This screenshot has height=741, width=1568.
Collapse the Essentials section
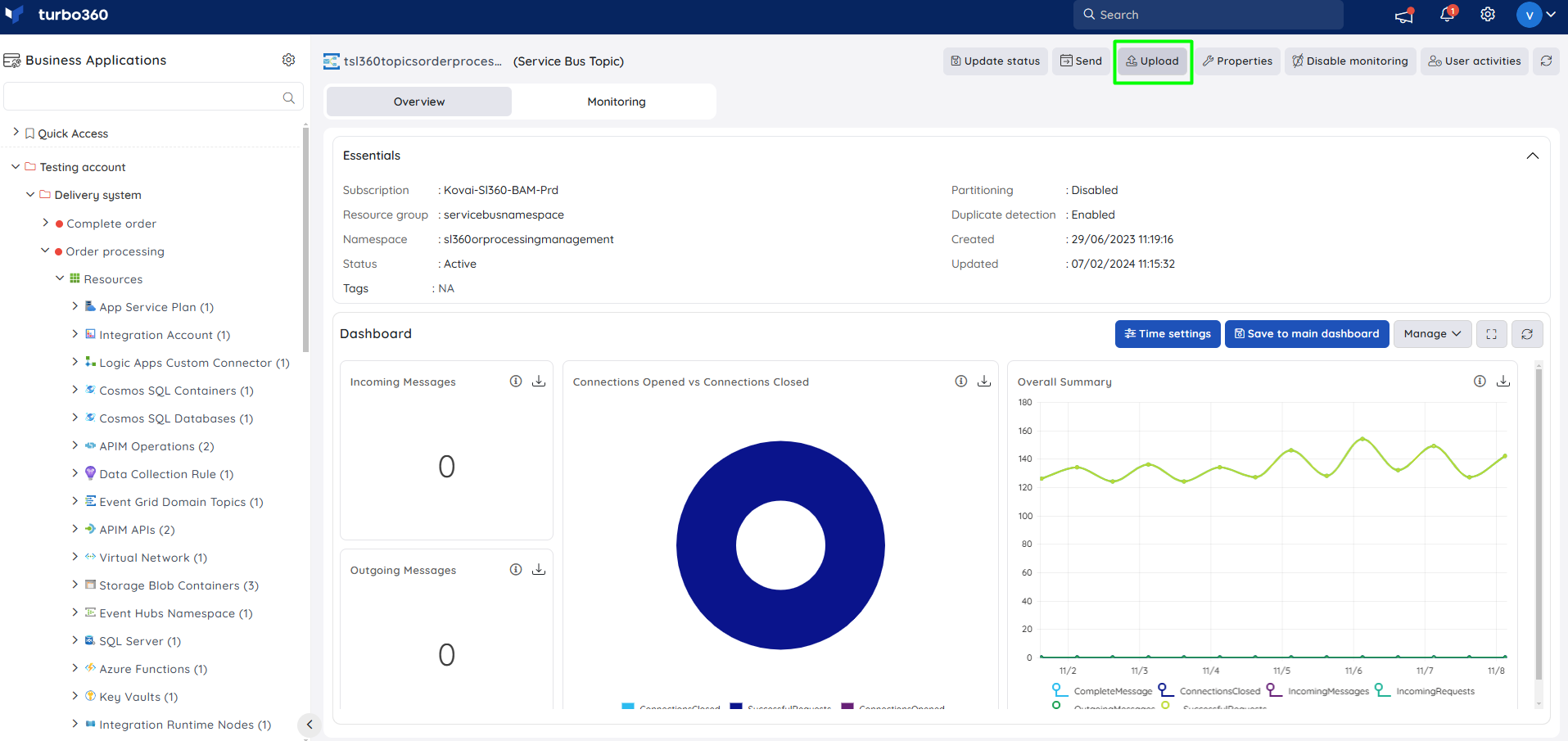[x=1532, y=156]
